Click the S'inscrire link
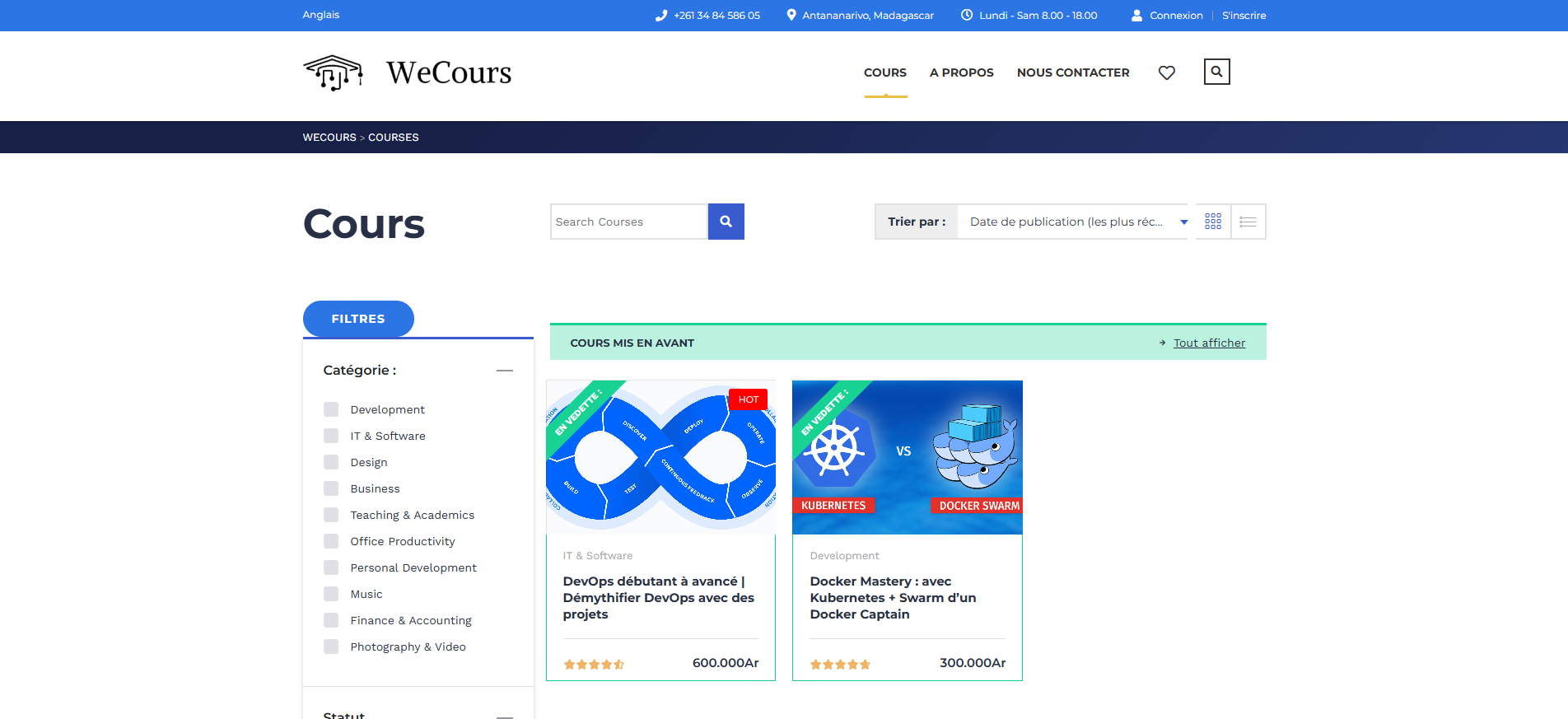The width and height of the screenshot is (1568, 719). 1244,16
